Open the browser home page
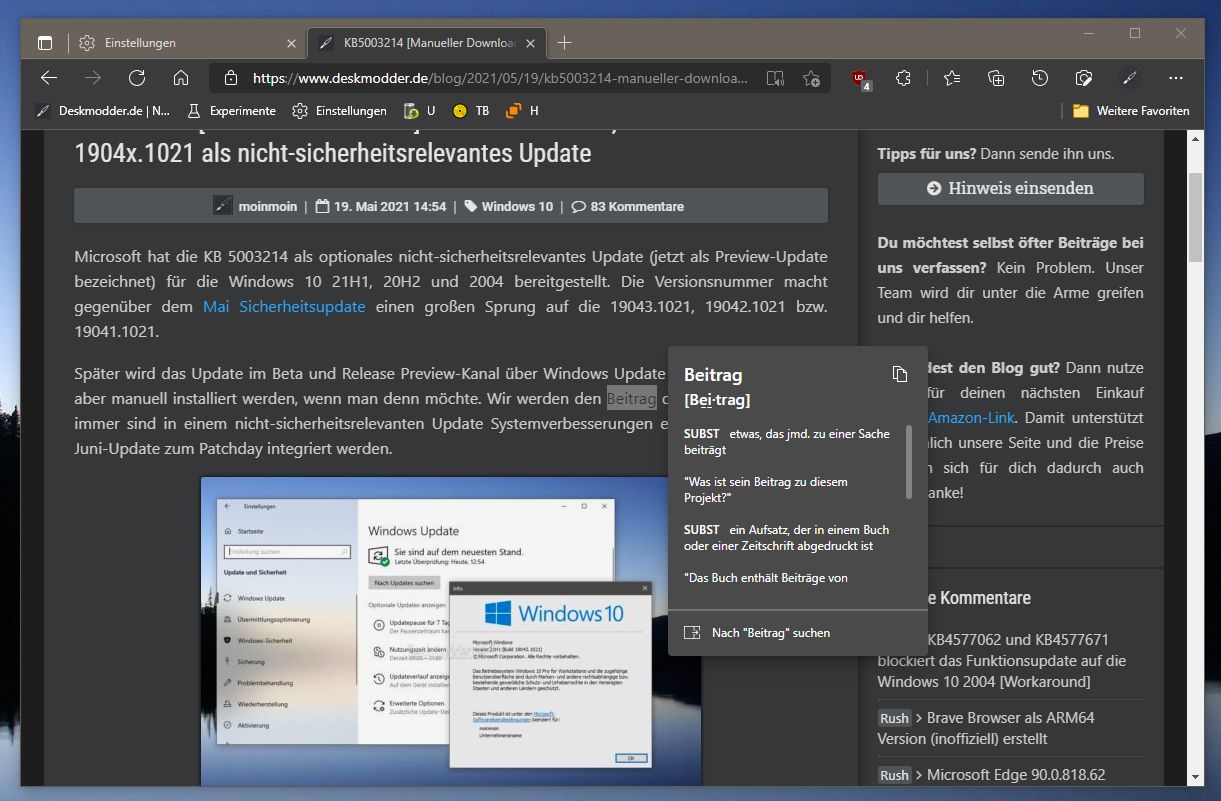Viewport: 1221px width, 801px height. click(x=181, y=78)
